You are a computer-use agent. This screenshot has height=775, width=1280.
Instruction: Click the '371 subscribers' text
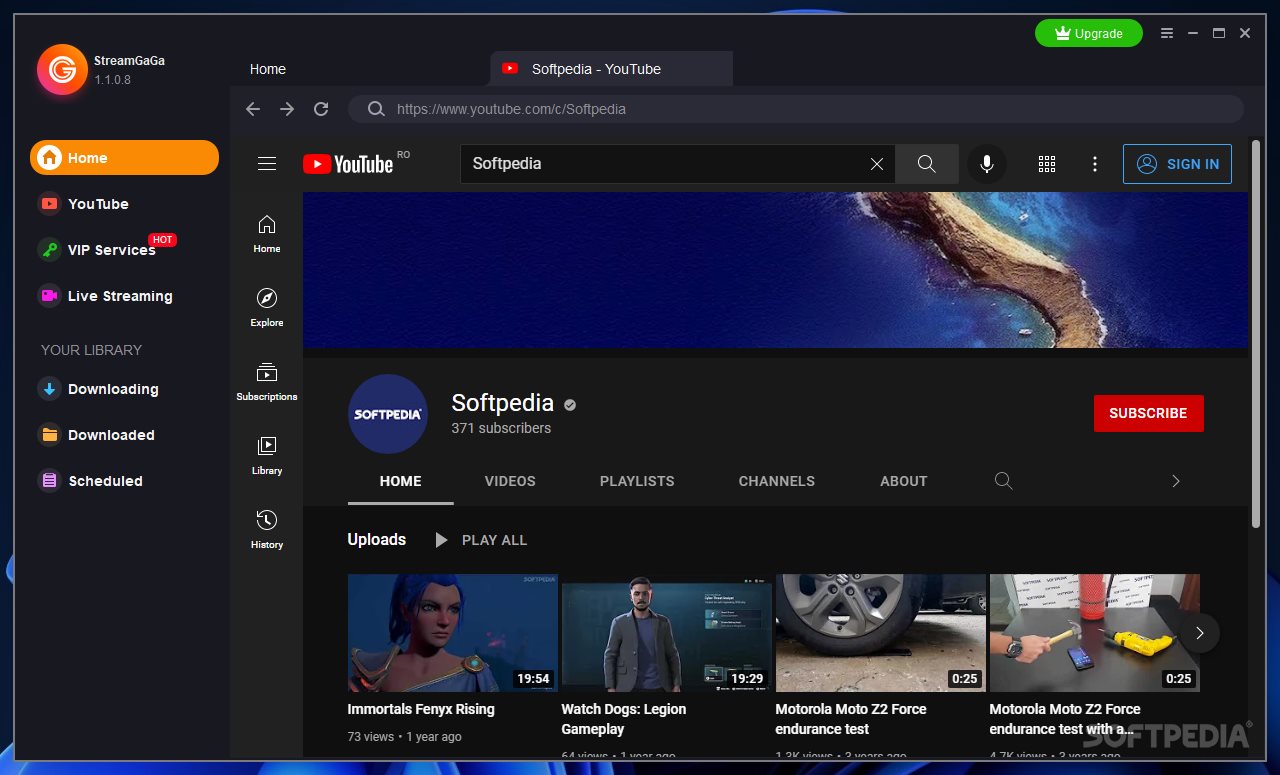click(x=501, y=428)
